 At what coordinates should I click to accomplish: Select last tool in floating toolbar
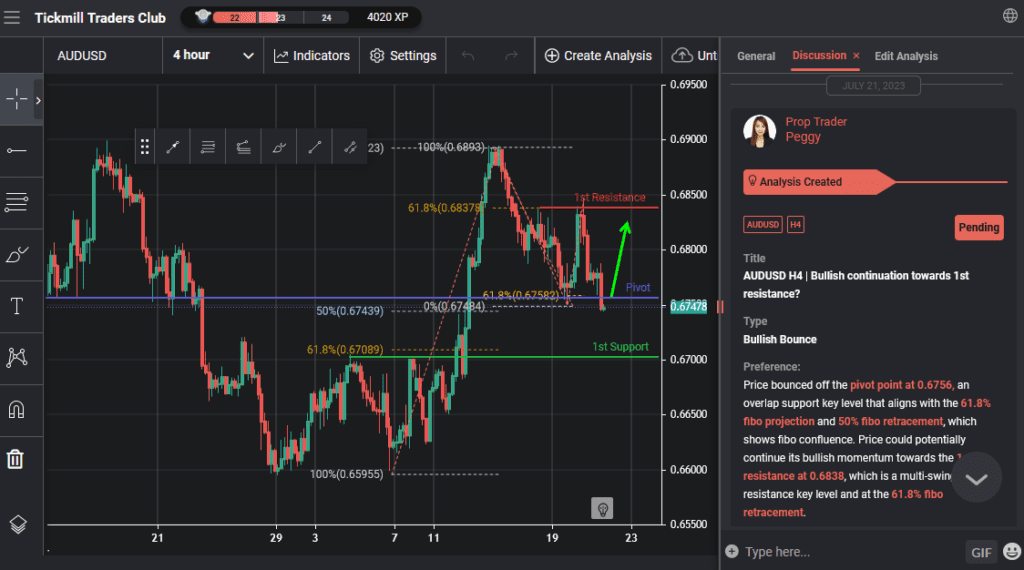(350, 147)
